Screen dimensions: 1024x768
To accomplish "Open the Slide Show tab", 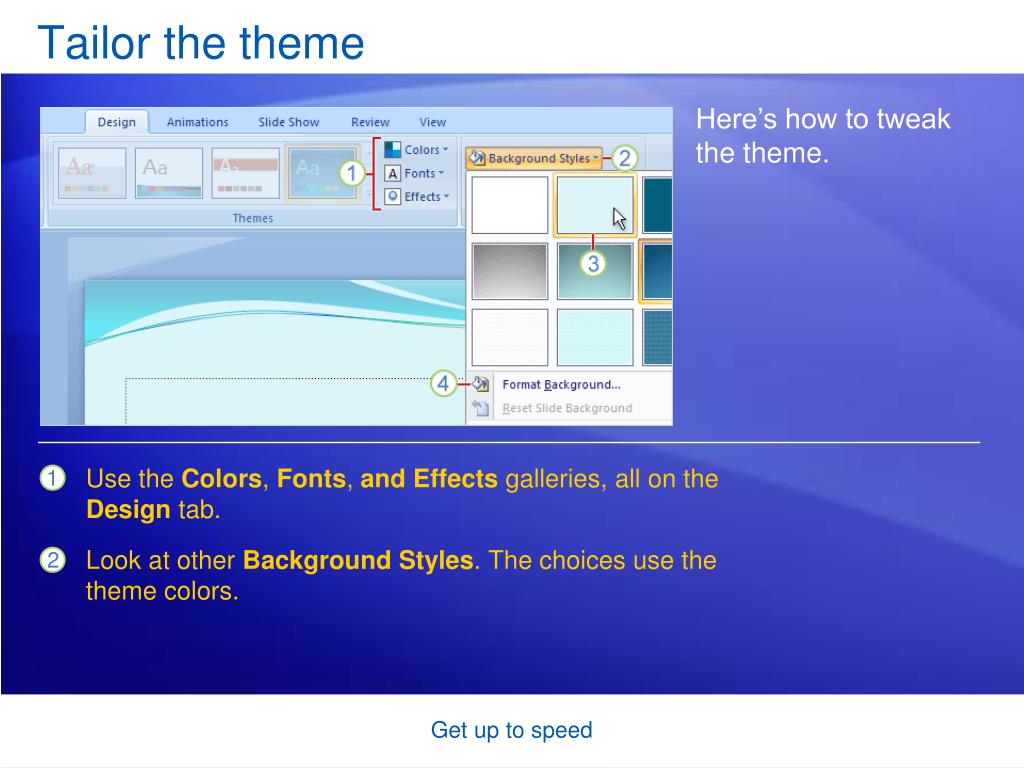I will pos(289,122).
